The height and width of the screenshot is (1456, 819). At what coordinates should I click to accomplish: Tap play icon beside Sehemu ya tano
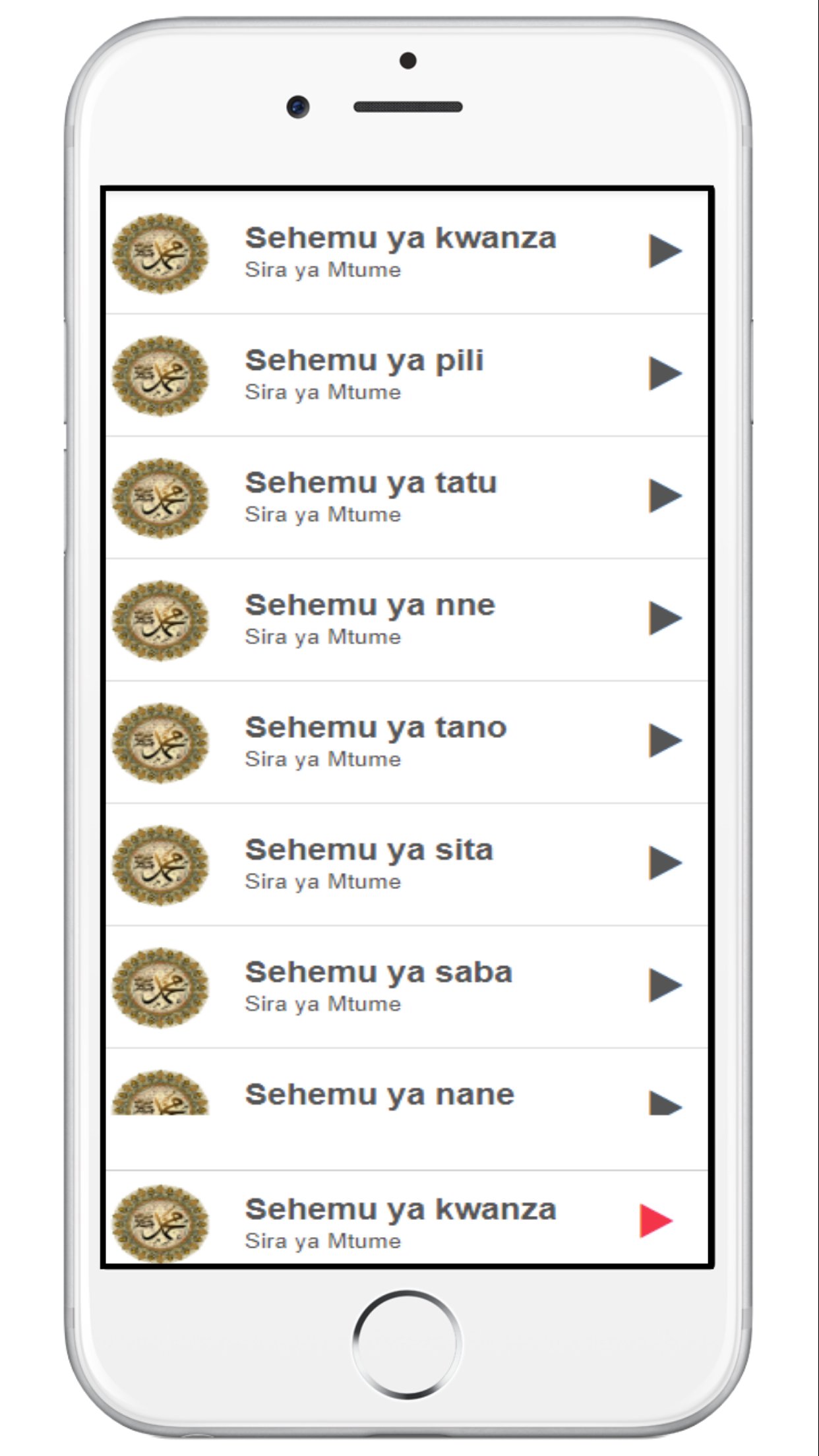664,741
